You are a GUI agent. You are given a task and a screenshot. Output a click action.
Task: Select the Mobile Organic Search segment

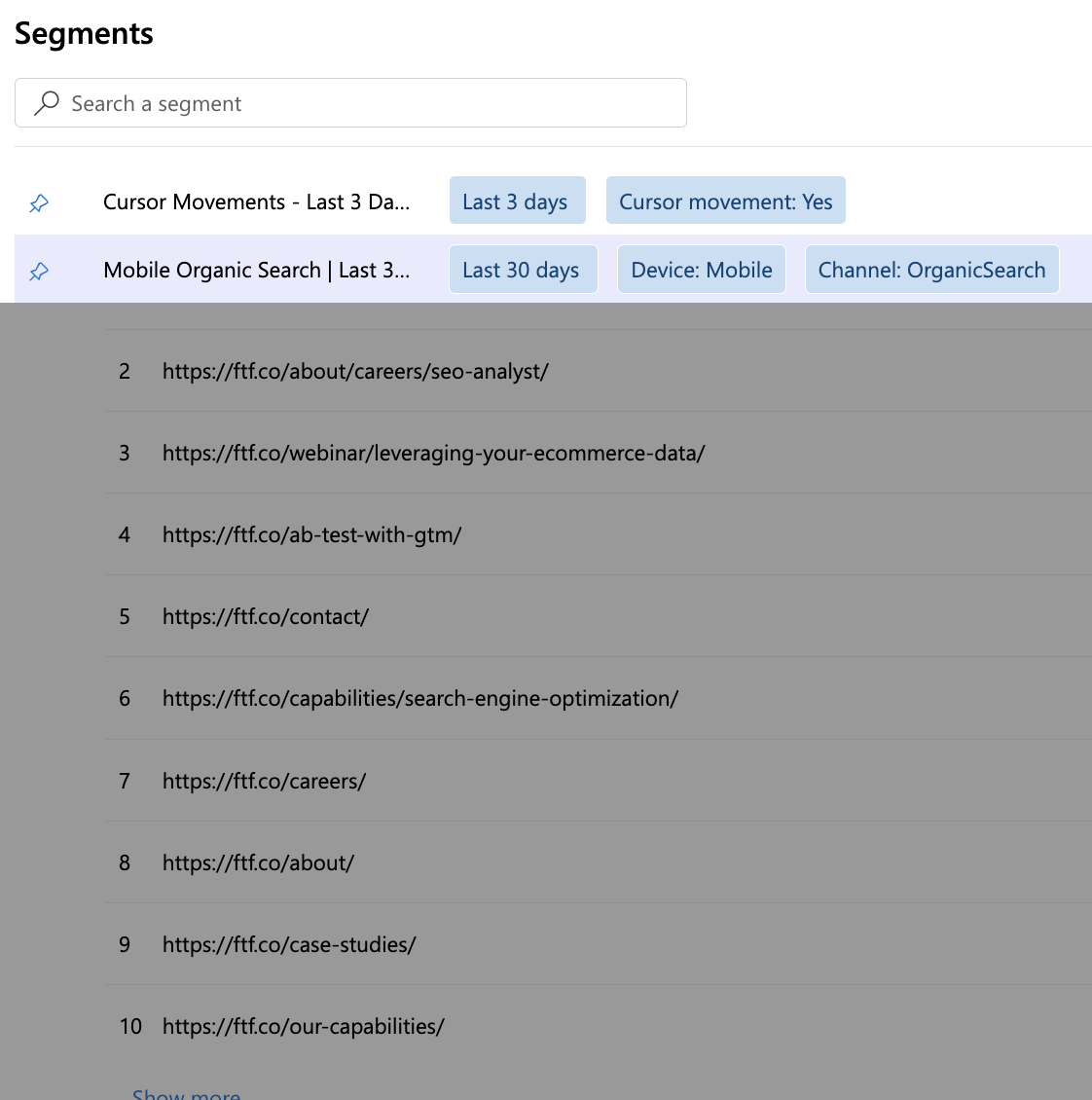[256, 270]
